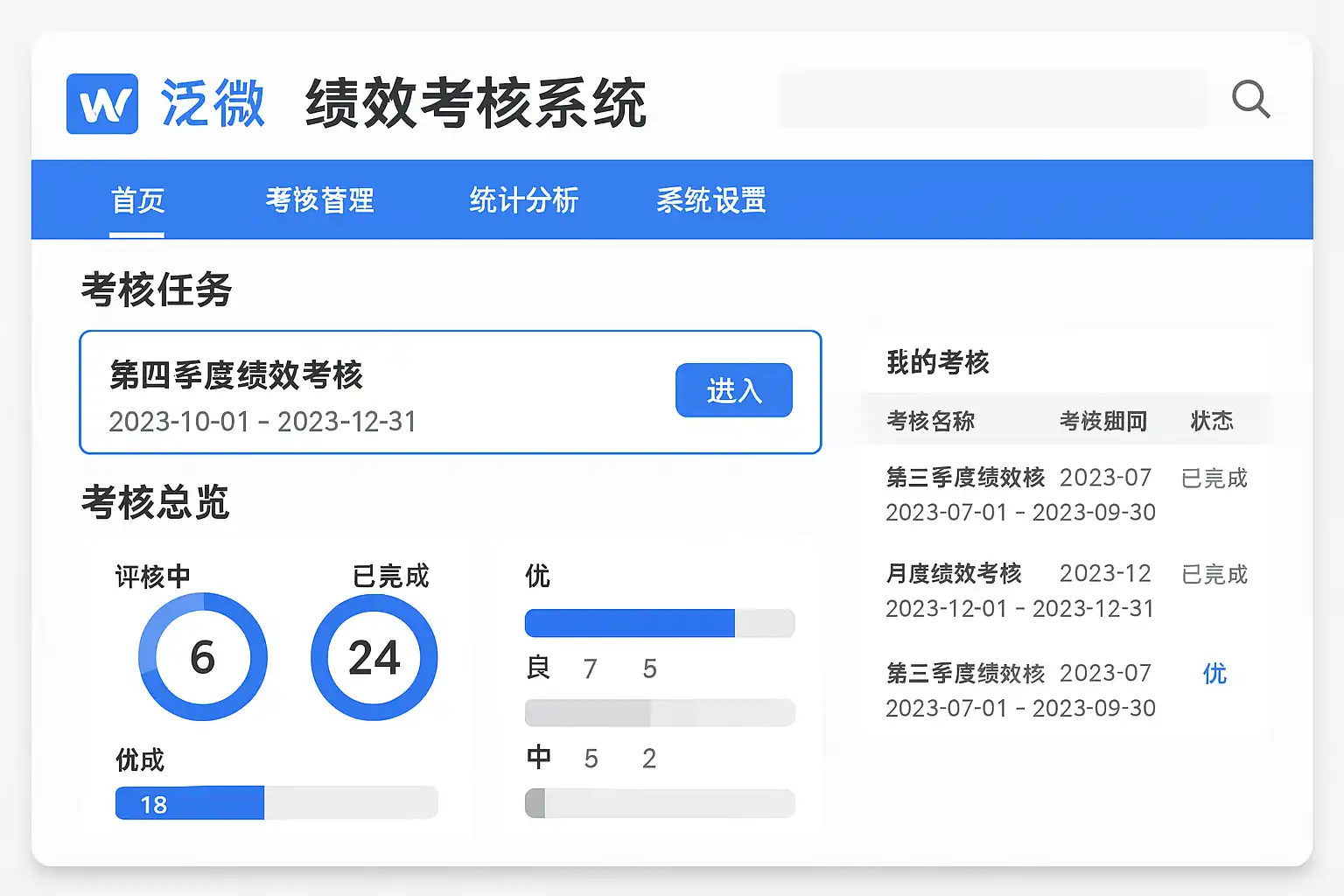
Task: Select the 第四季度绩效考核 task card title
Action: [236, 375]
